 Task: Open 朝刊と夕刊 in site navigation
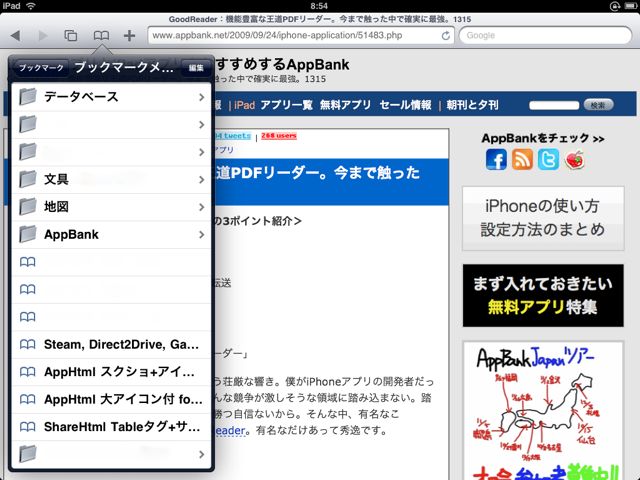[x=472, y=105]
